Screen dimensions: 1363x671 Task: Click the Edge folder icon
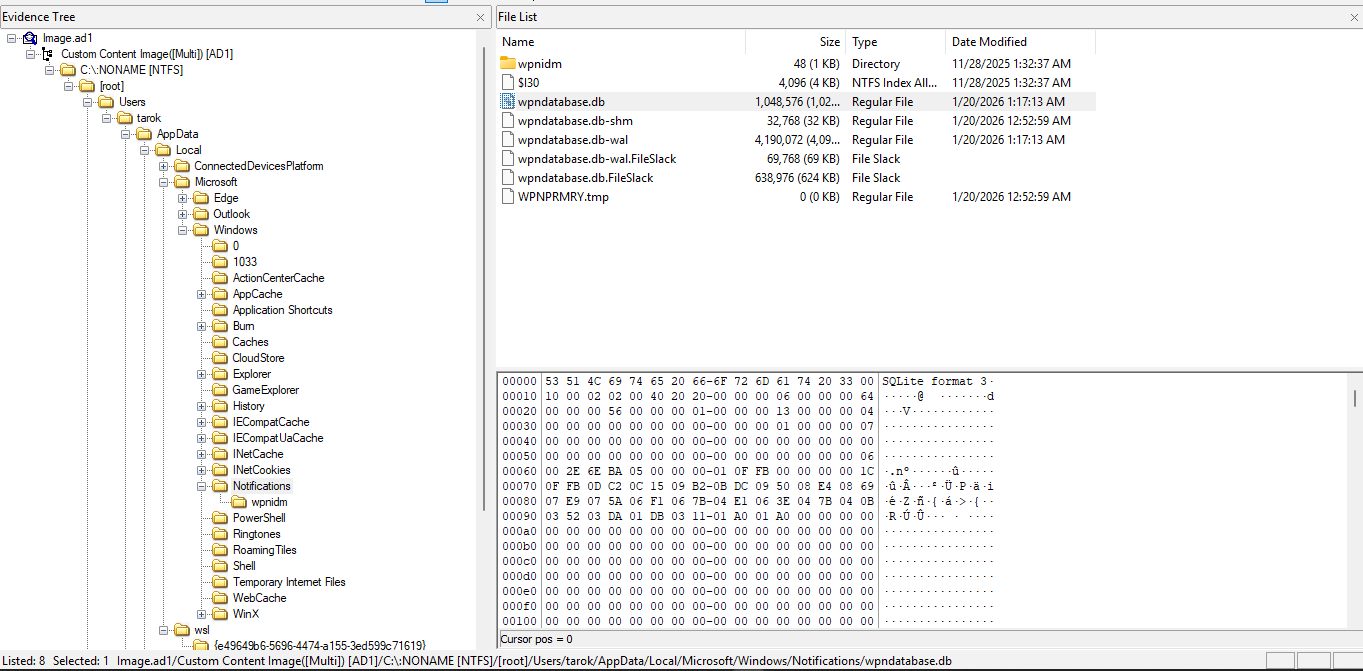(201, 198)
